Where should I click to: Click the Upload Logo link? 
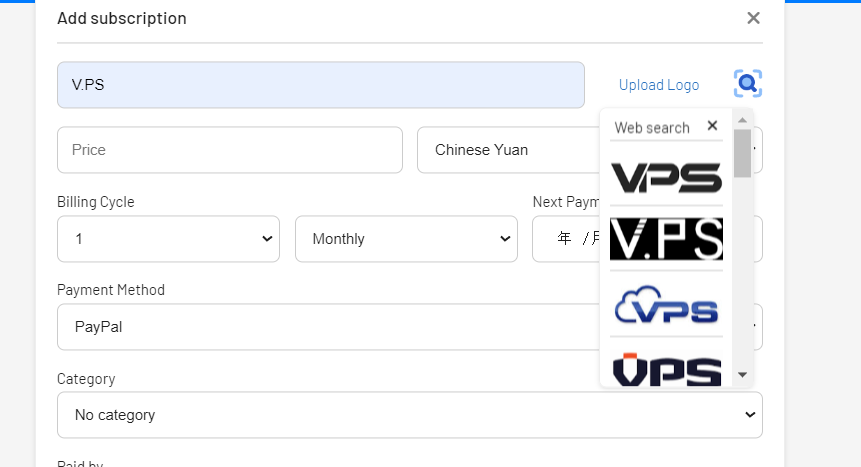(x=659, y=85)
